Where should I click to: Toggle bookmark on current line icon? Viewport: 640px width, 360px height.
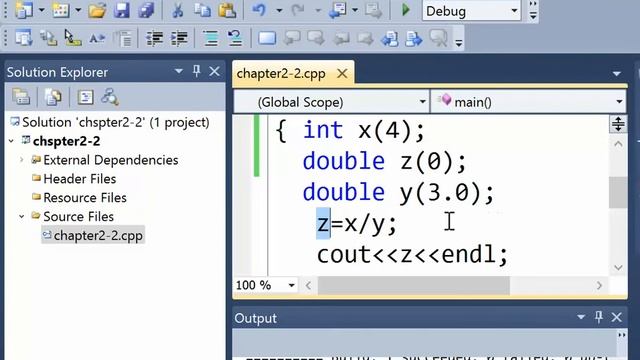coord(267,39)
